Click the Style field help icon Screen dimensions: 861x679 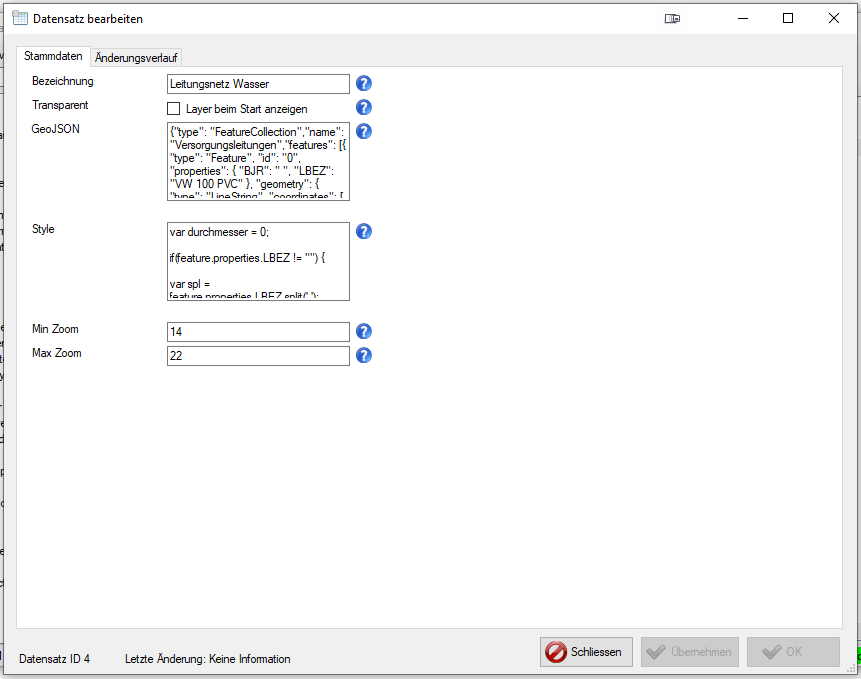point(364,232)
